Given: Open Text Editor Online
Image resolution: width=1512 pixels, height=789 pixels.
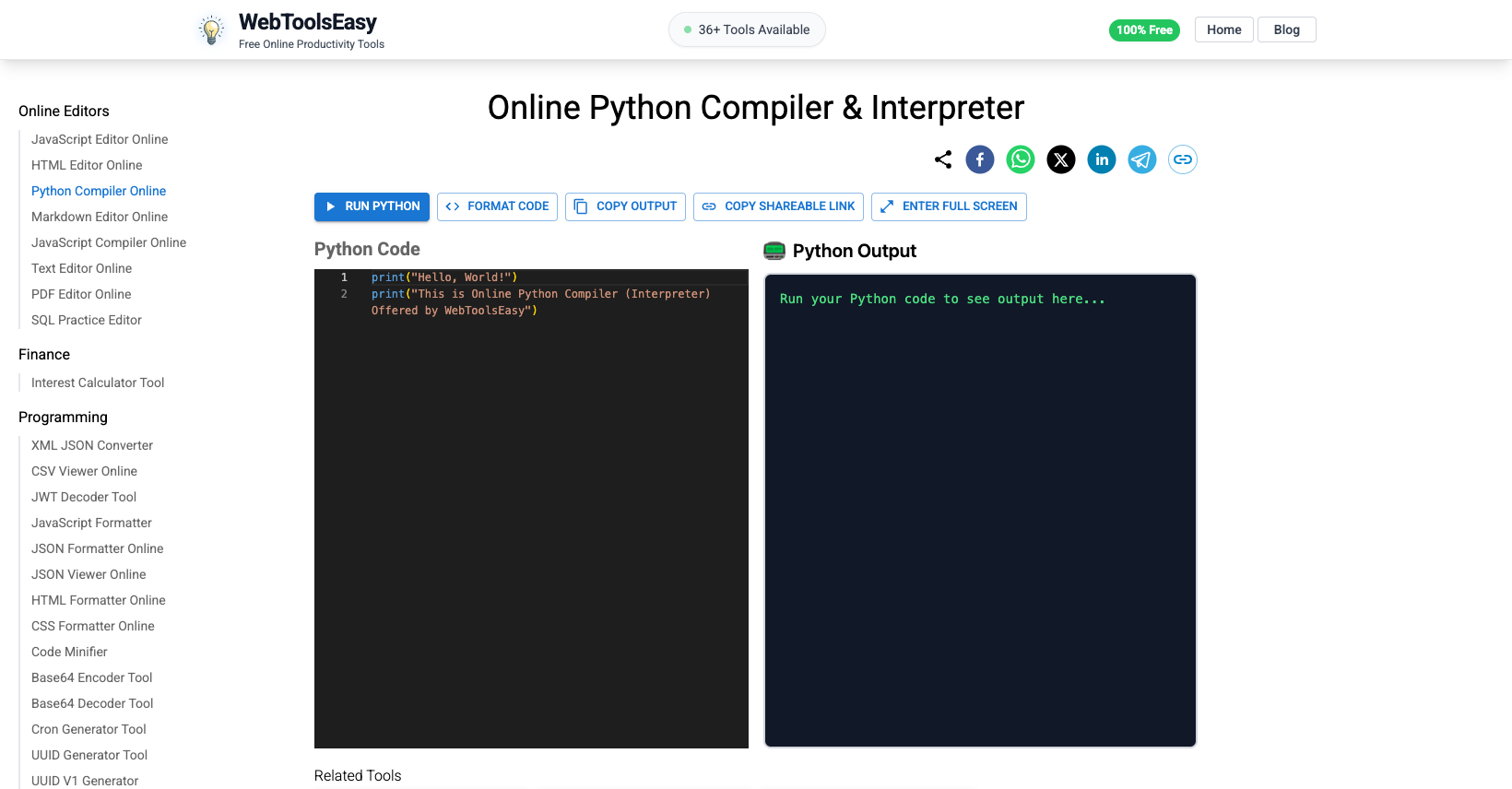Looking at the screenshot, I should coord(81,268).
